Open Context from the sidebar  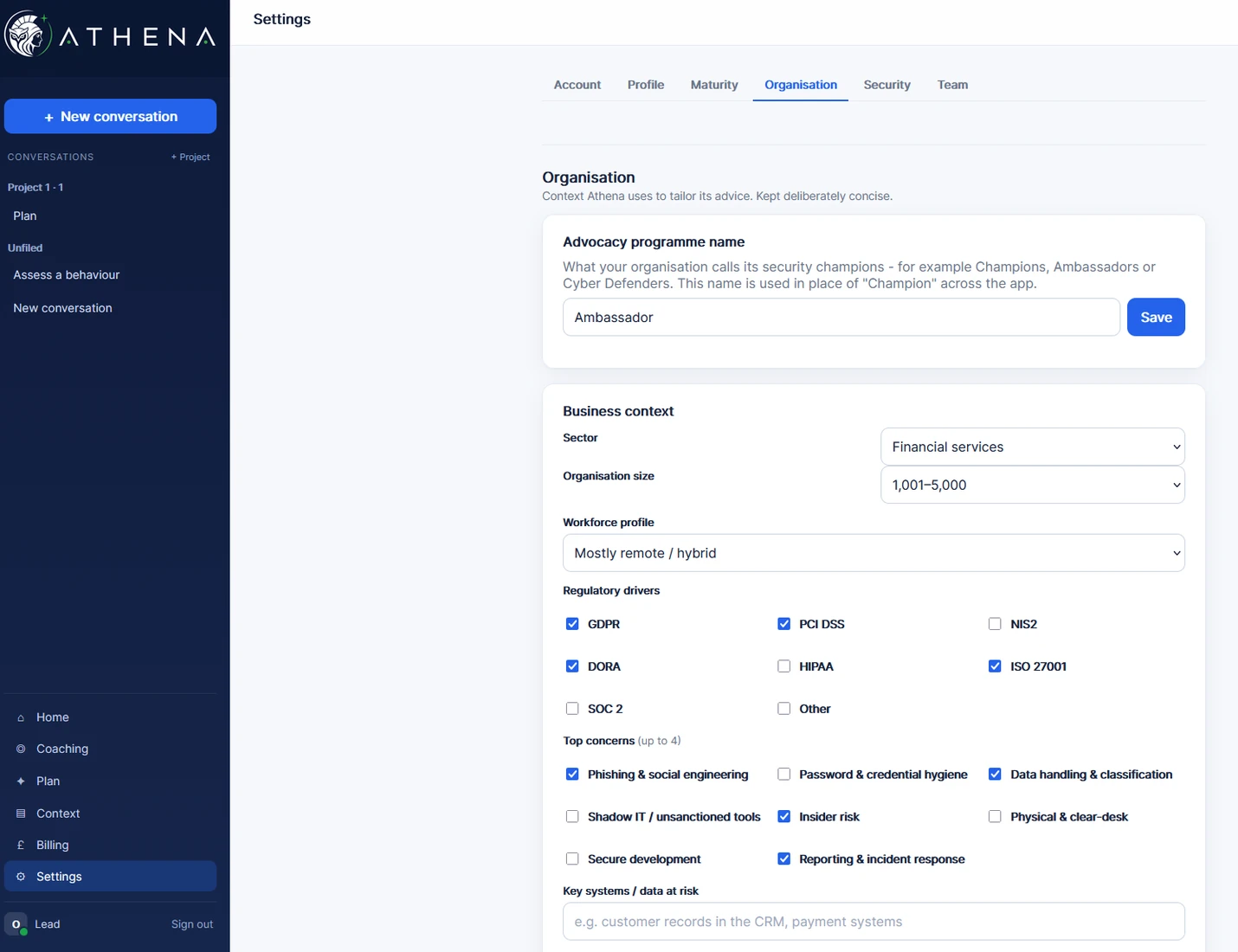[x=110, y=814]
